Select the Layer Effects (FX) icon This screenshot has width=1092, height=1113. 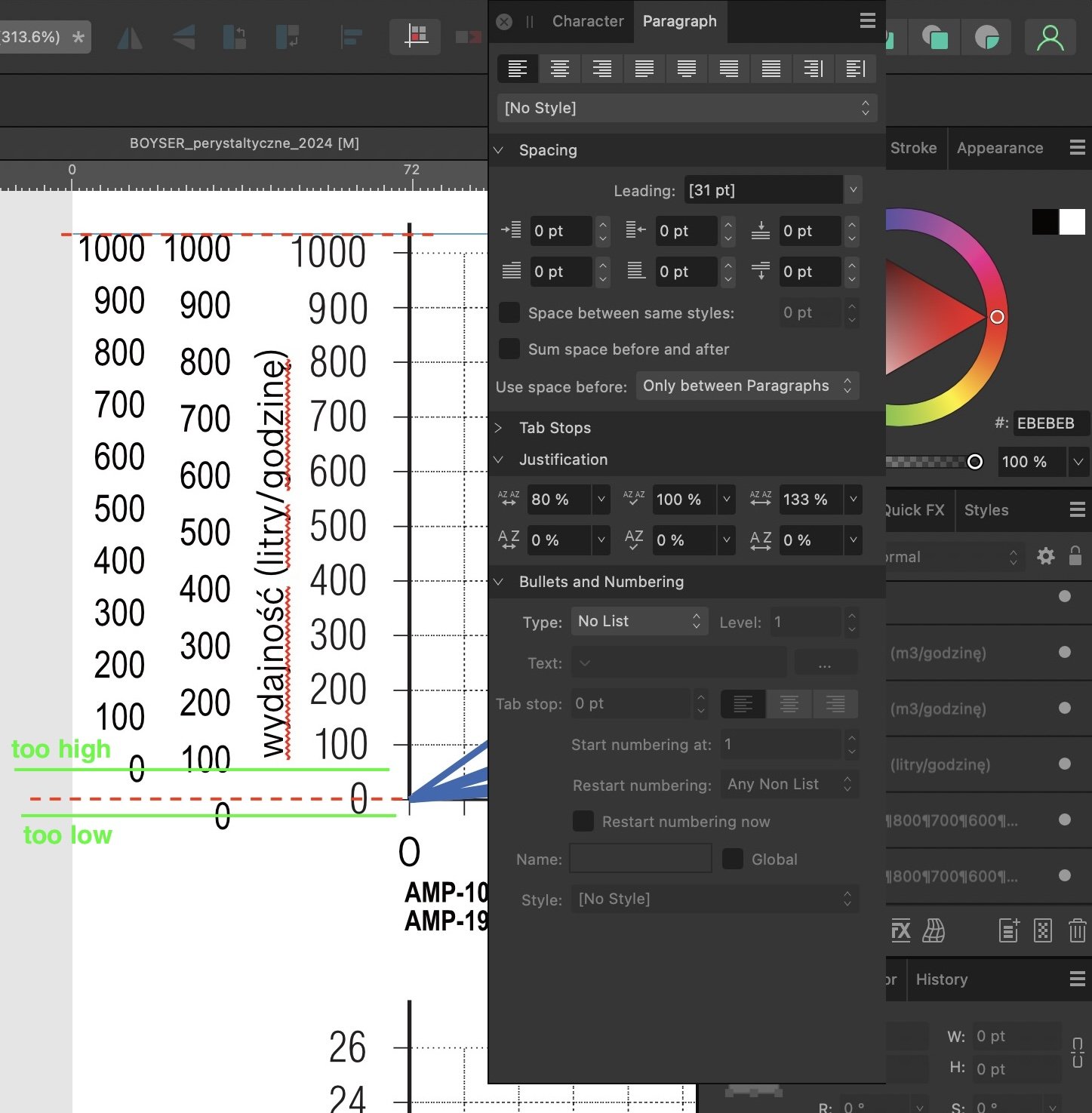pyautogui.click(x=900, y=930)
